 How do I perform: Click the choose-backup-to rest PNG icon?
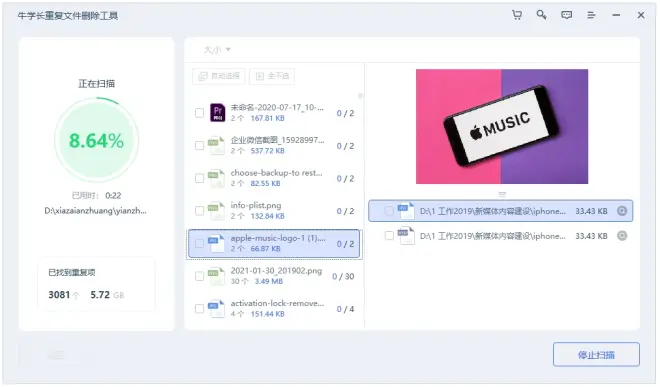216,178
